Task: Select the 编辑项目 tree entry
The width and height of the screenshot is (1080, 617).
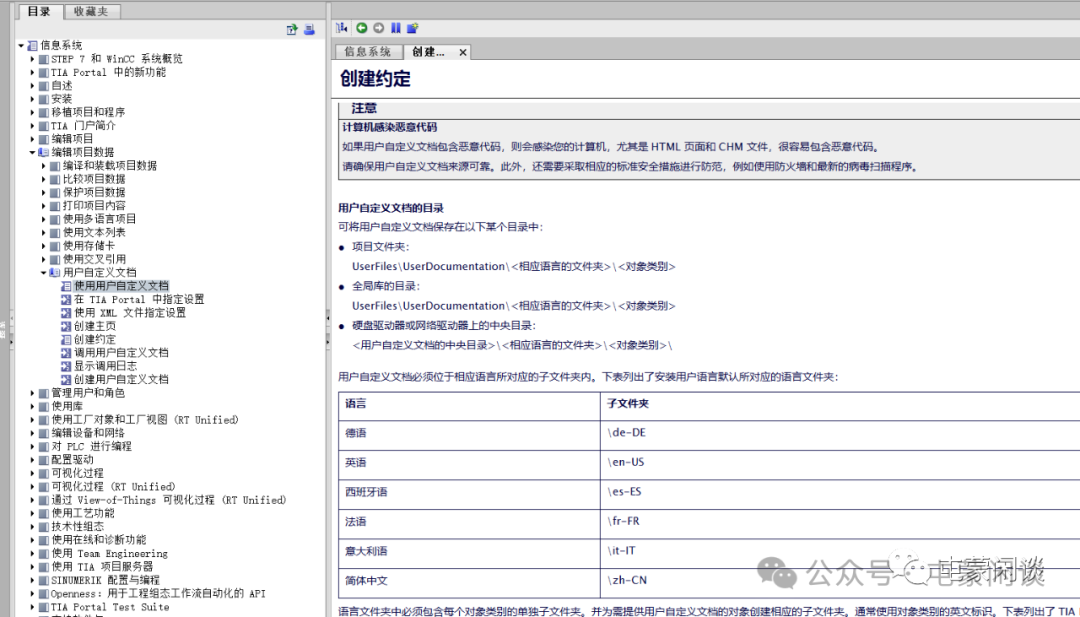Action: pos(72,139)
